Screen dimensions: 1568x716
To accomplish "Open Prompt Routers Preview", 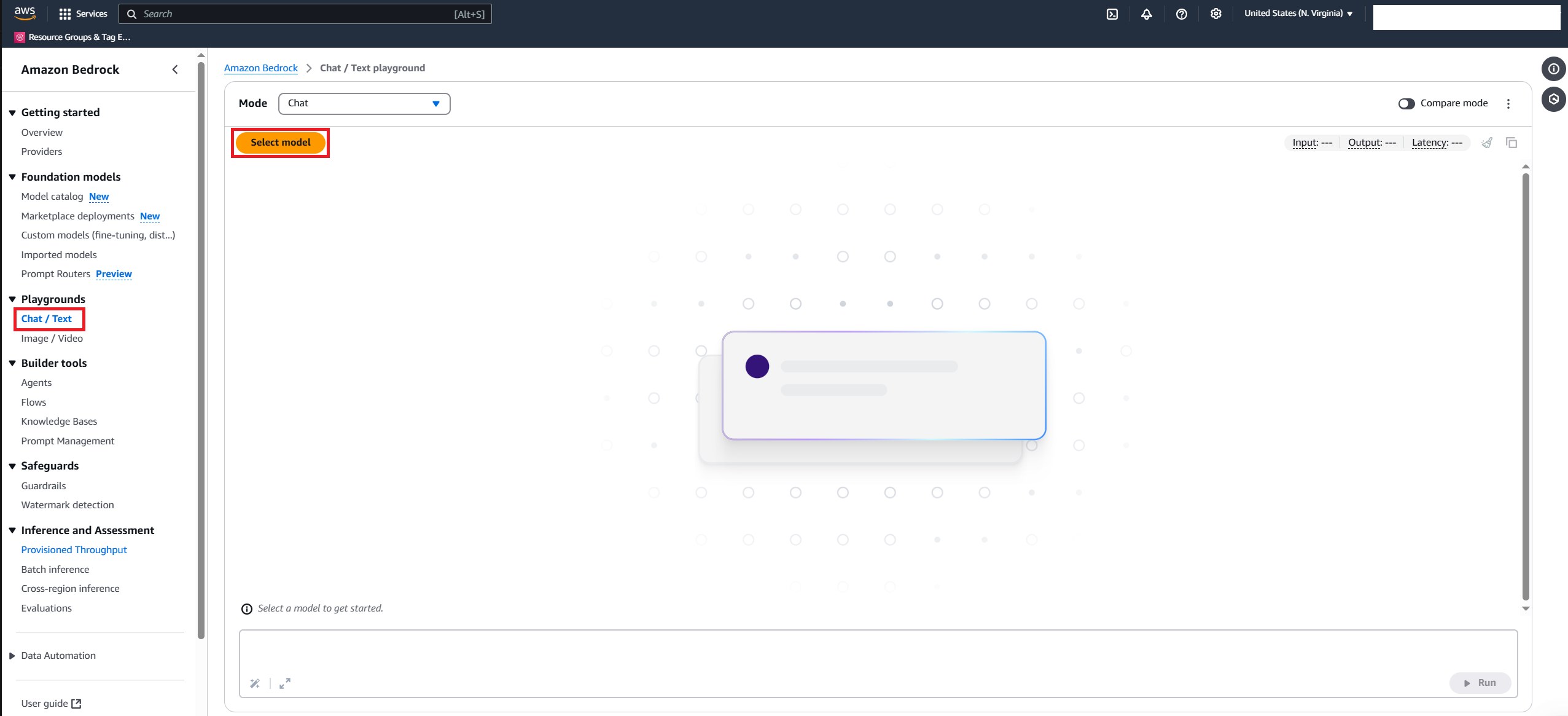I will (x=76, y=273).
